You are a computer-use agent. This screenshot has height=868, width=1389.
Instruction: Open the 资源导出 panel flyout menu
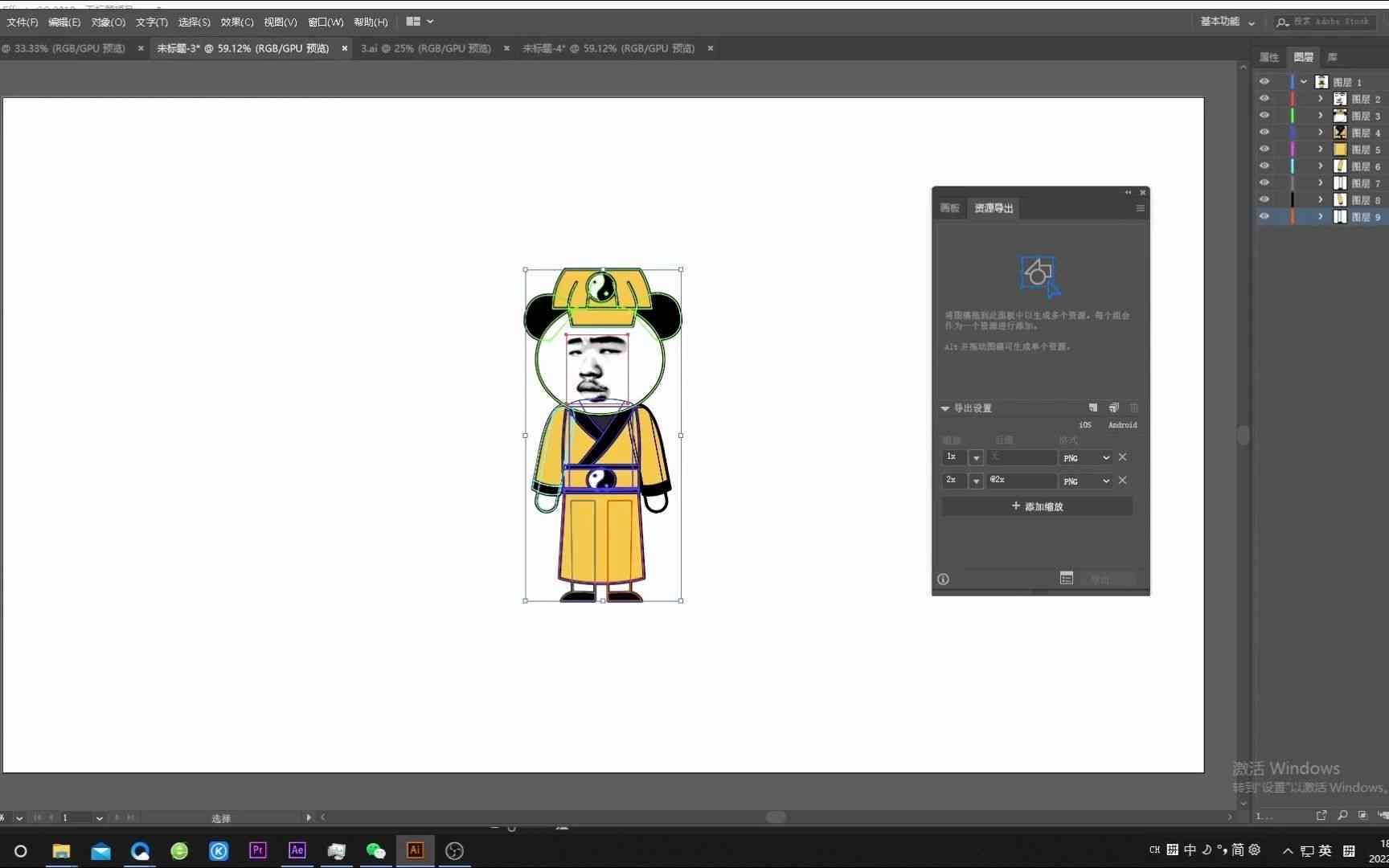pyautogui.click(x=1140, y=208)
